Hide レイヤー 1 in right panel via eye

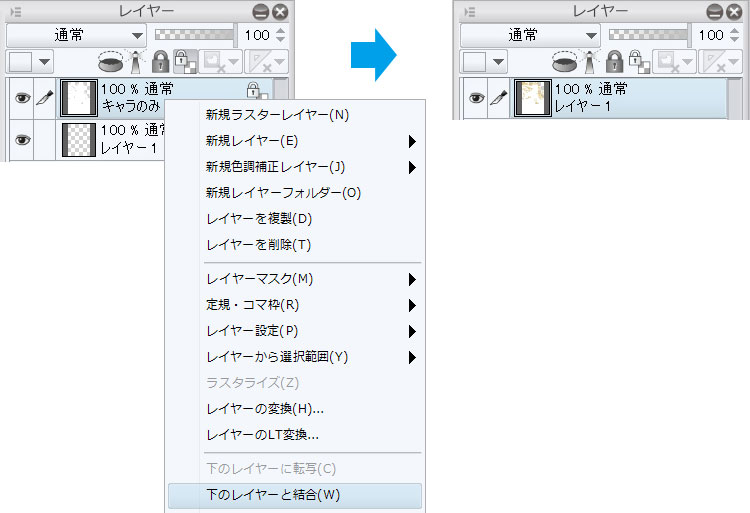tap(476, 98)
